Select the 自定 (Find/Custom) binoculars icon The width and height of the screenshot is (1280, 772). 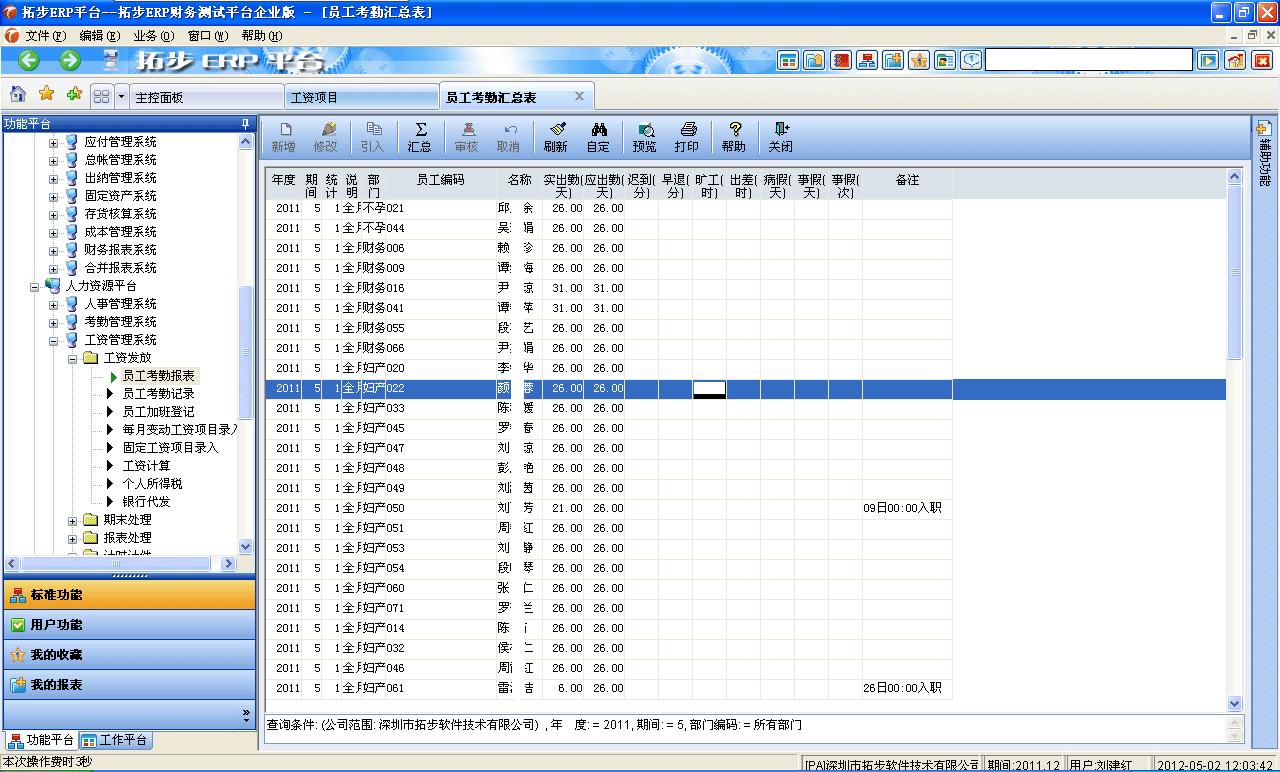click(599, 137)
